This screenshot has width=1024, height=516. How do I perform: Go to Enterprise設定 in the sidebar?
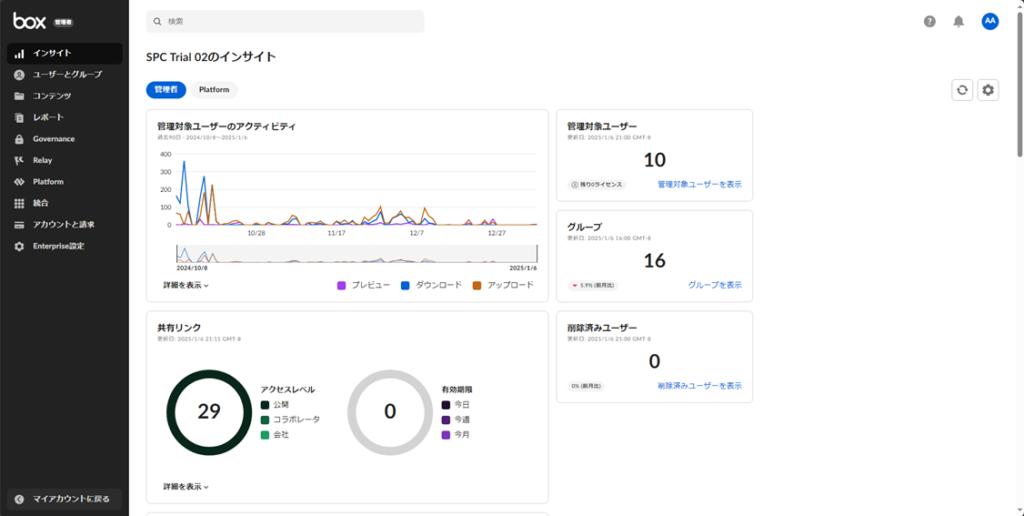pyautogui.click(x=58, y=246)
